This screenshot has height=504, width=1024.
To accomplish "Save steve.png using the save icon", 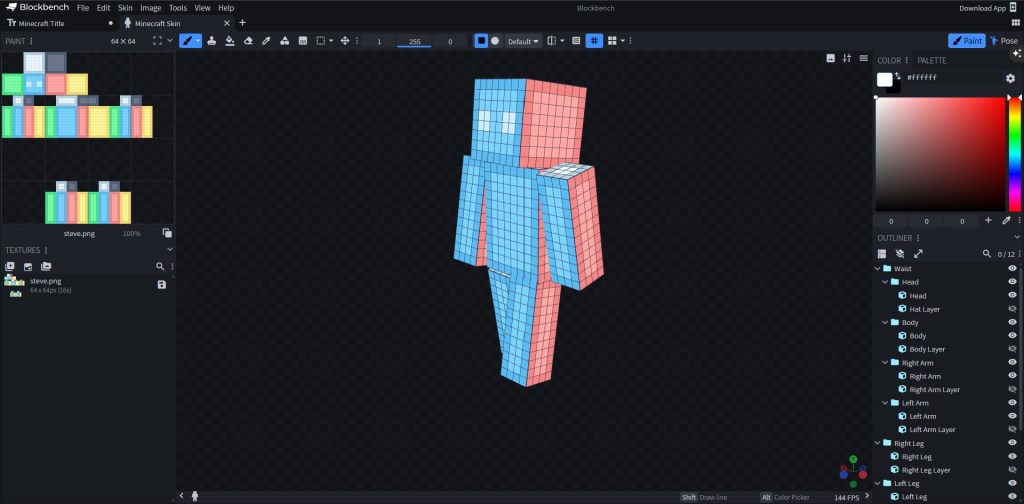I will 162,285.
